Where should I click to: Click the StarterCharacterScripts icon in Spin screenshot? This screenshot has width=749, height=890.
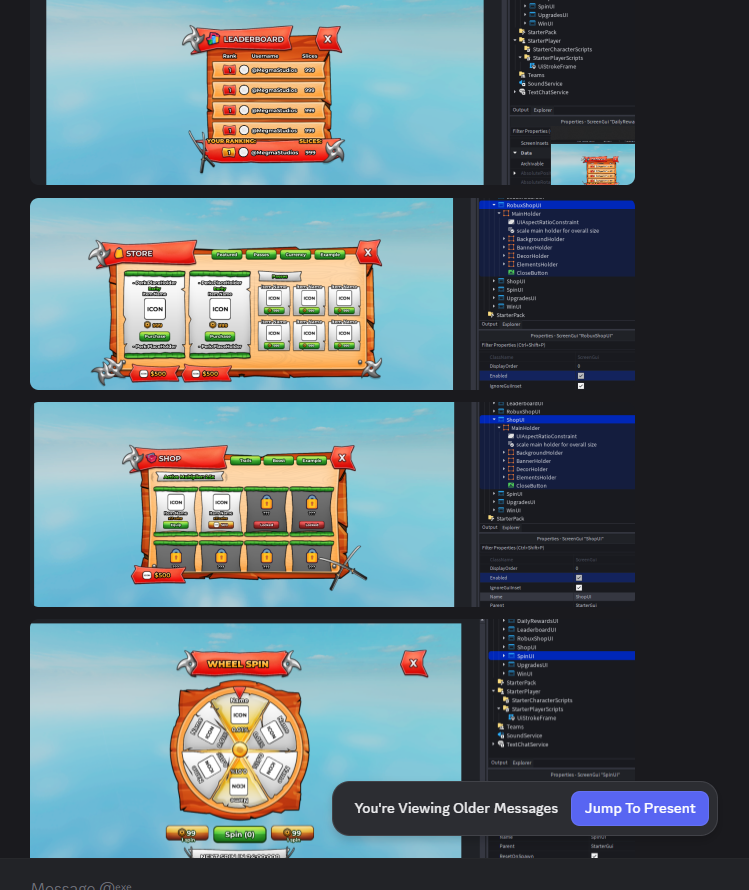[506, 700]
